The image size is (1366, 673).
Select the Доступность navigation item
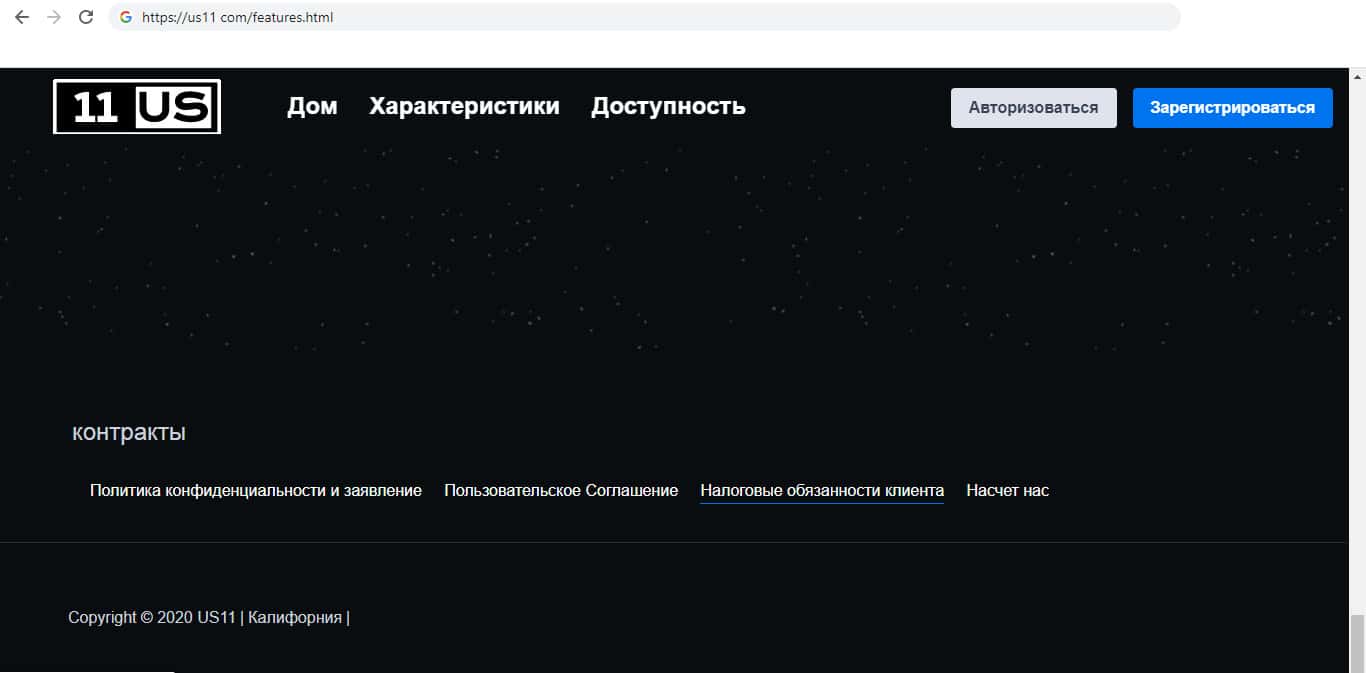[x=668, y=106]
